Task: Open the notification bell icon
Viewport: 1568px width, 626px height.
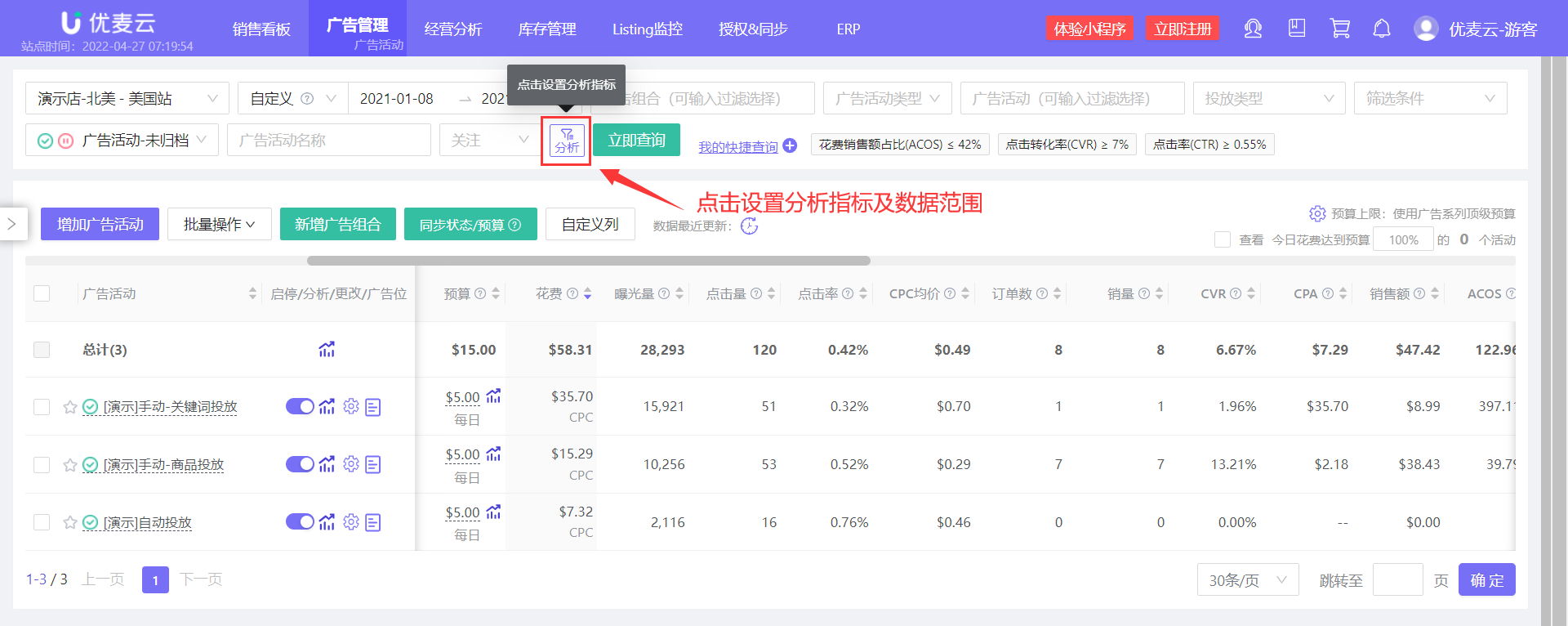Action: coord(1382,29)
